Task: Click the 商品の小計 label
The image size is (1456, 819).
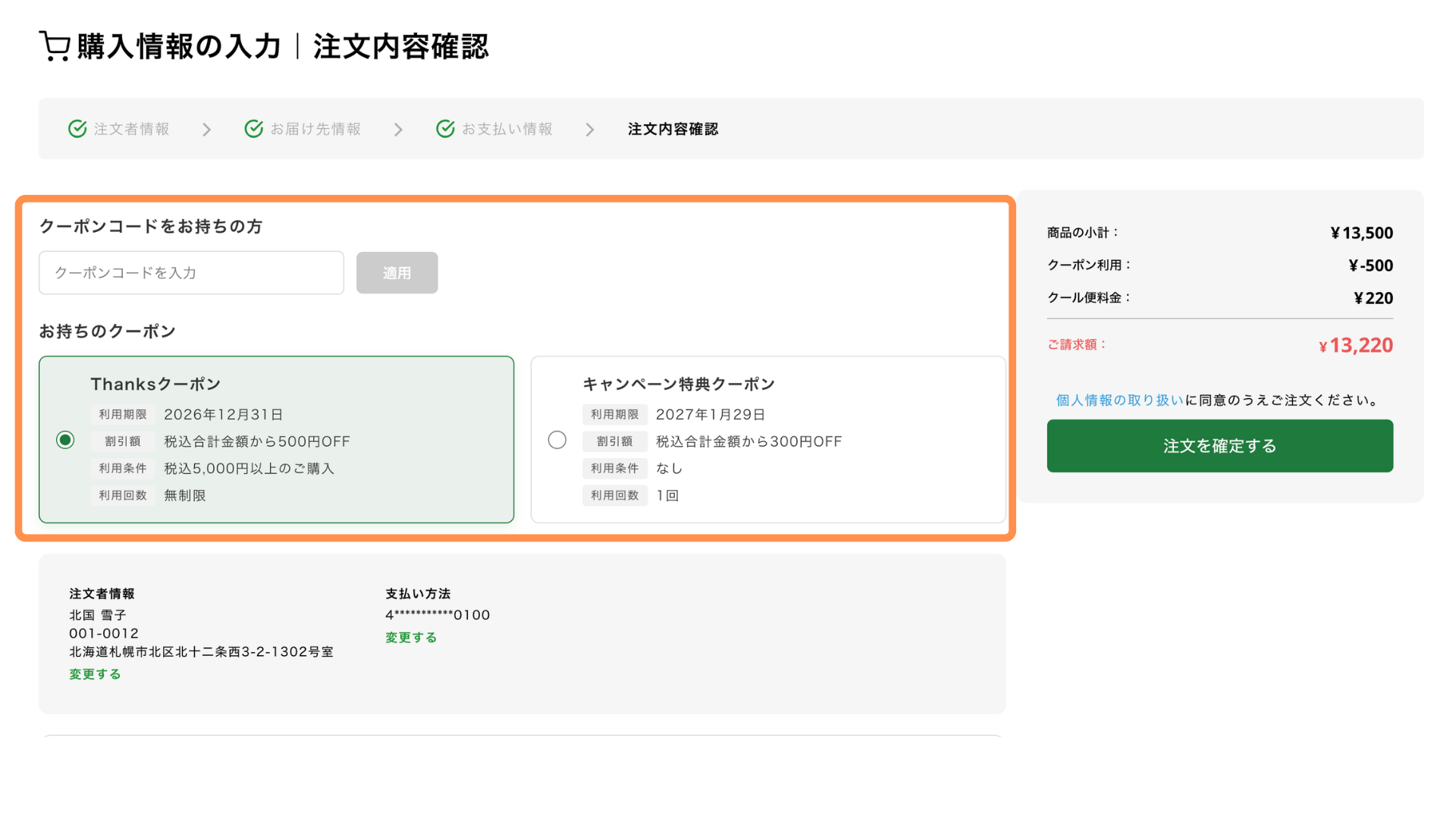Action: coord(1082,233)
